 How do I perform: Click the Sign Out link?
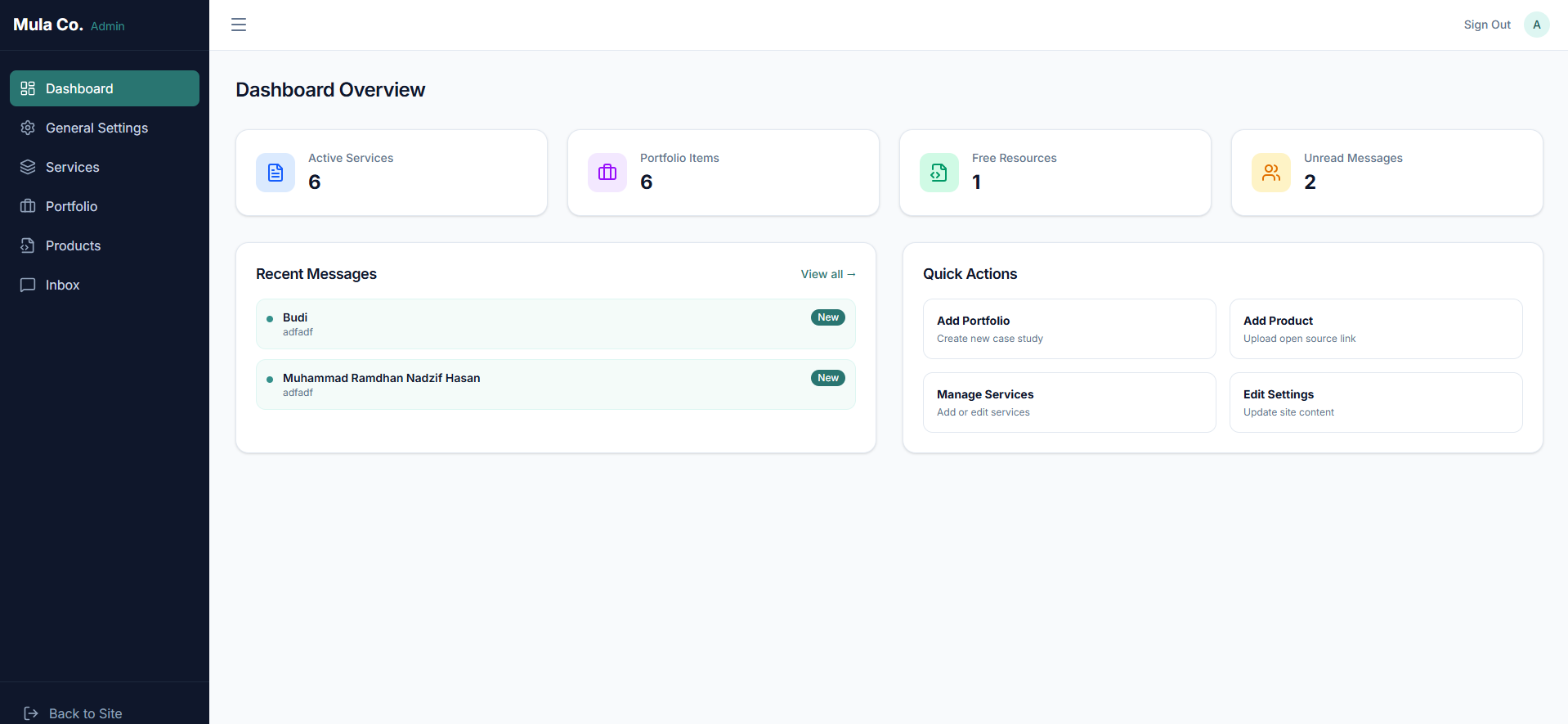coord(1487,25)
